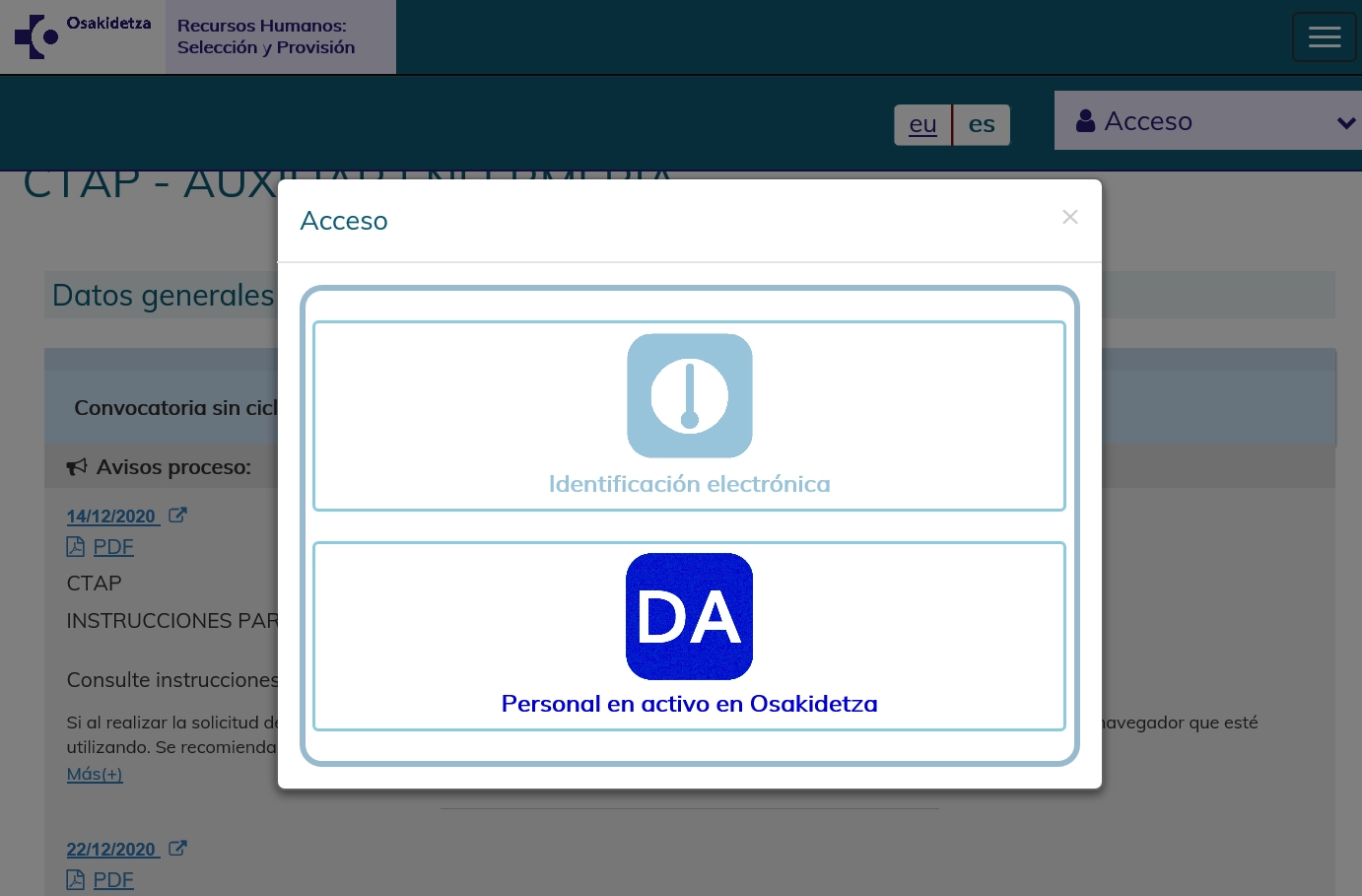The image size is (1362, 896).
Task: Select the Identificación electrónica icon
Action: [690, 395]
